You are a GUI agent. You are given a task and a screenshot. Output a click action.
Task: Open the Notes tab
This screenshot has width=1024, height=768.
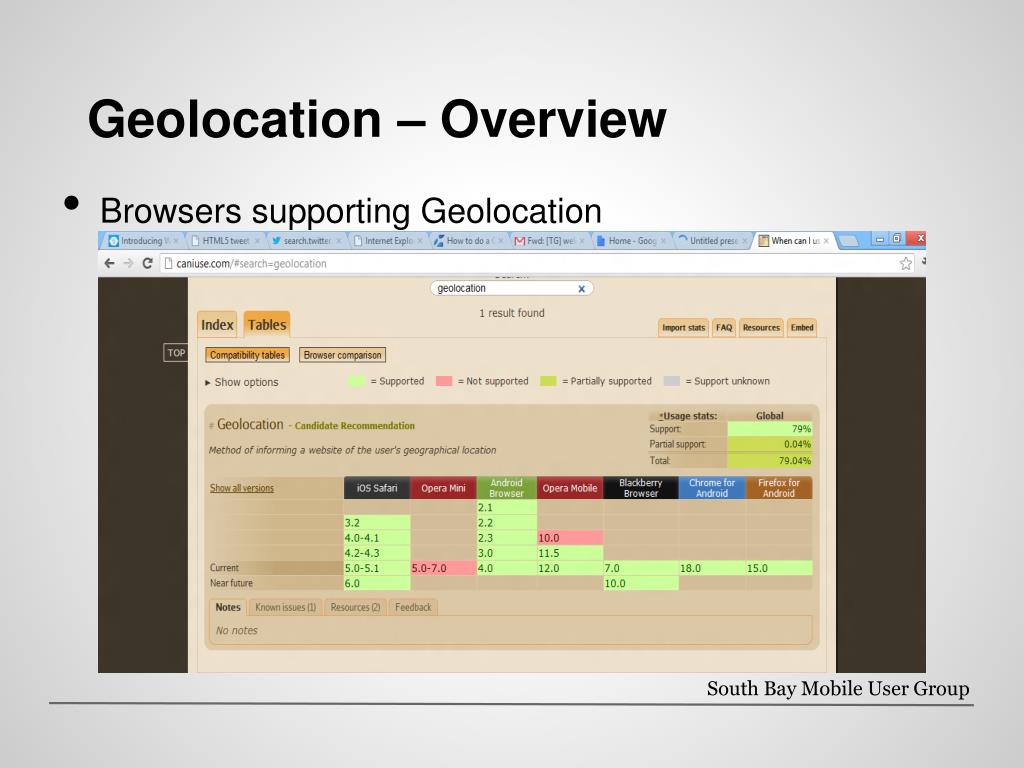tap(228, 607)
